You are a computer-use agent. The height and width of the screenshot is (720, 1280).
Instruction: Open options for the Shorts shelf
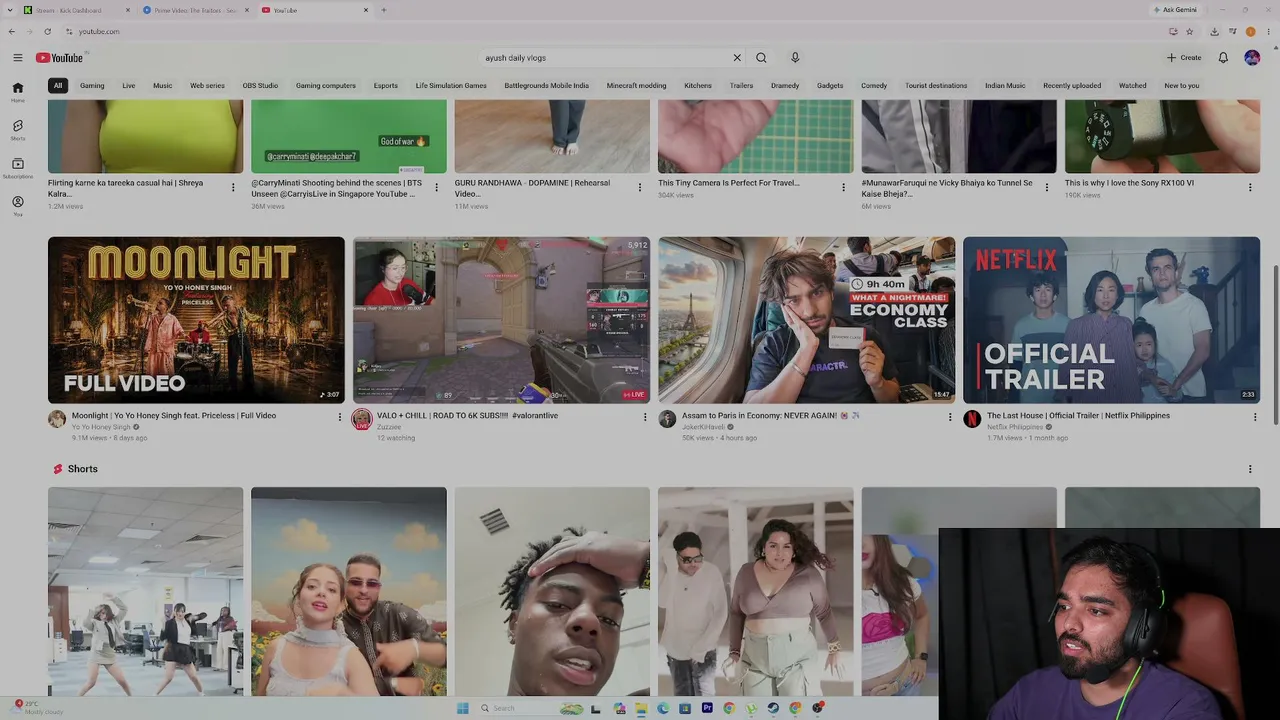pos(1250,469)
